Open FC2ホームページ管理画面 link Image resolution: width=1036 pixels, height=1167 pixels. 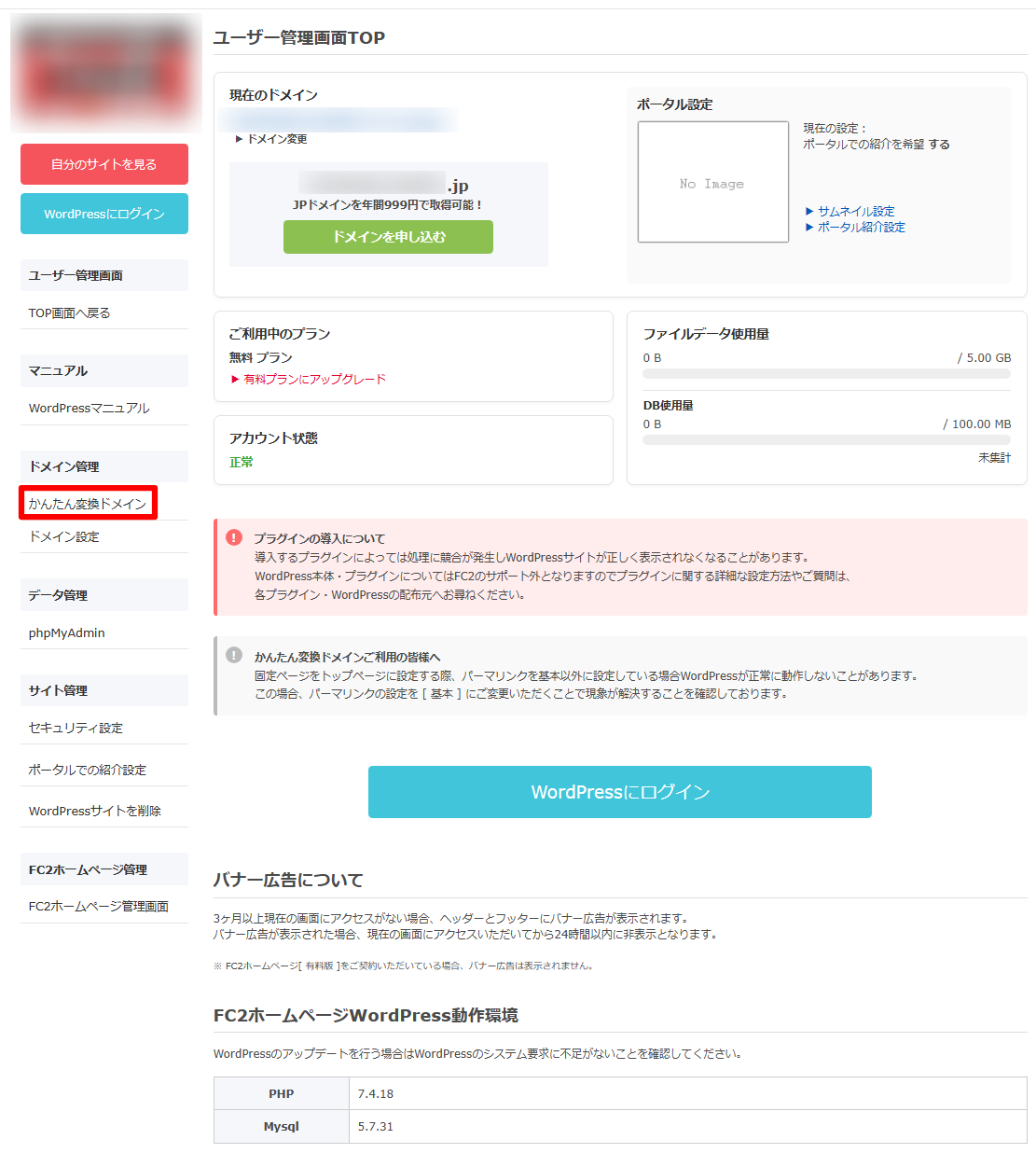[99, 906]
